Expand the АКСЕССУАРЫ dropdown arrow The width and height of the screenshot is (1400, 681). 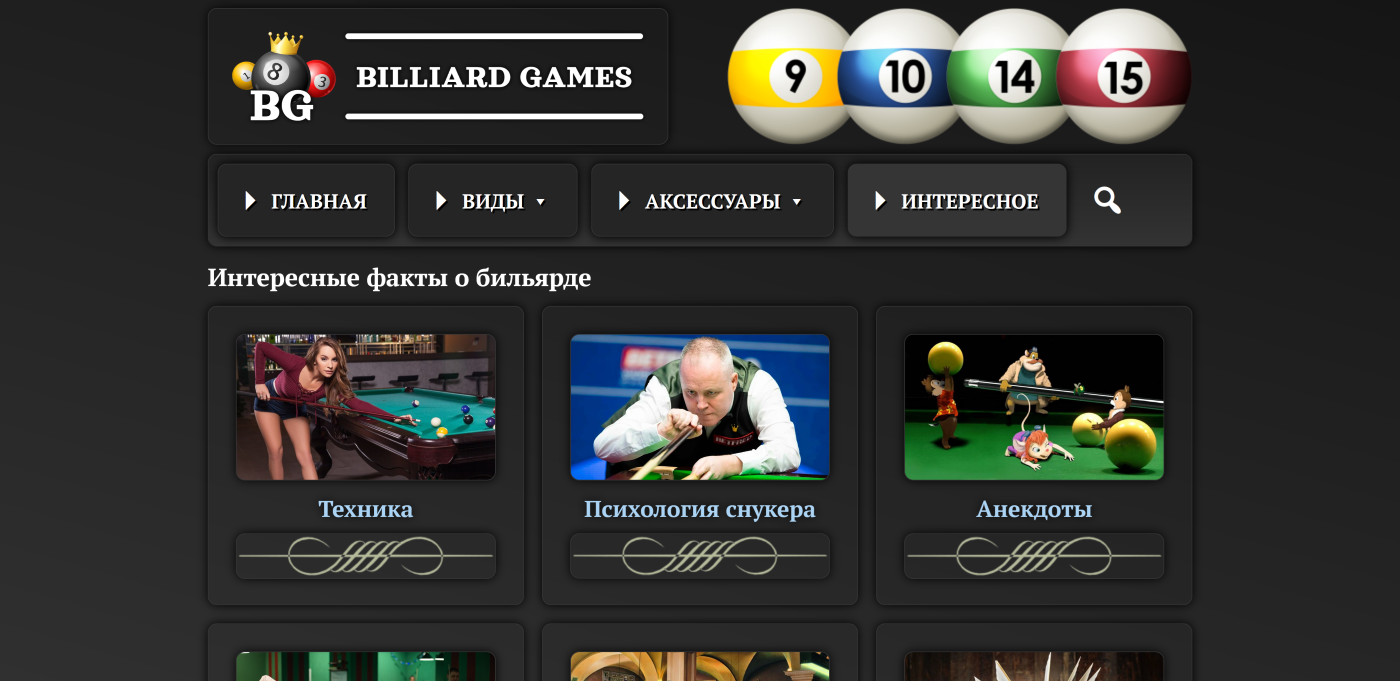pos(797,202)
